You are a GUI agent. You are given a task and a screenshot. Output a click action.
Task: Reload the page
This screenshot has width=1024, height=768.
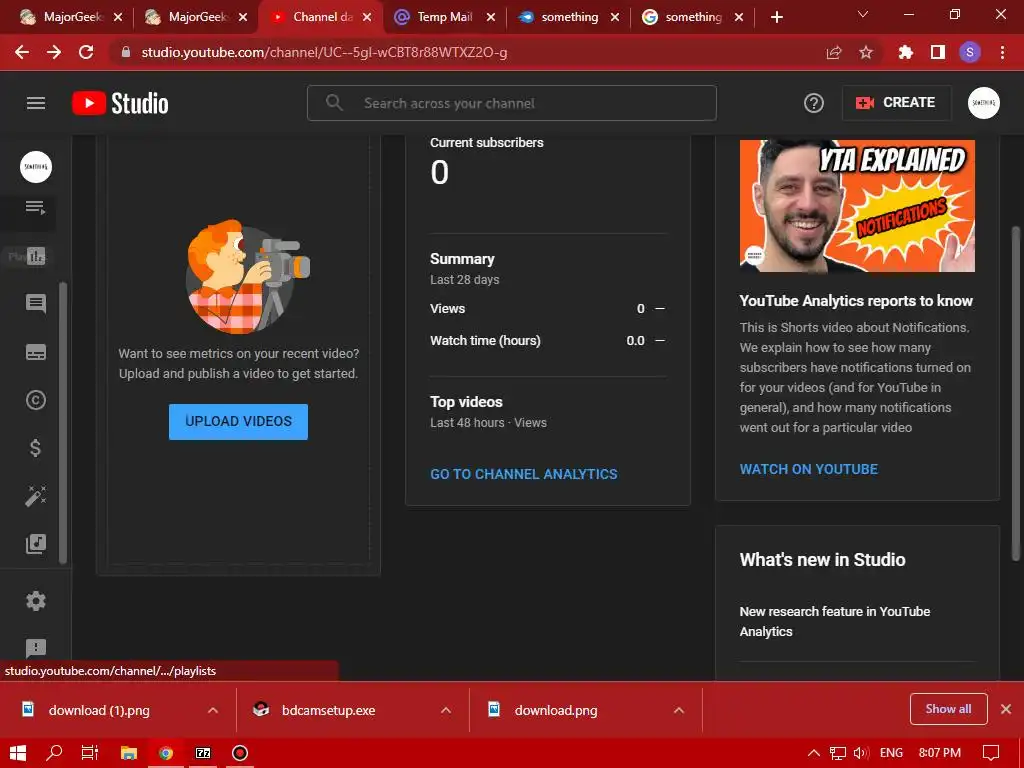coord(86,52)
